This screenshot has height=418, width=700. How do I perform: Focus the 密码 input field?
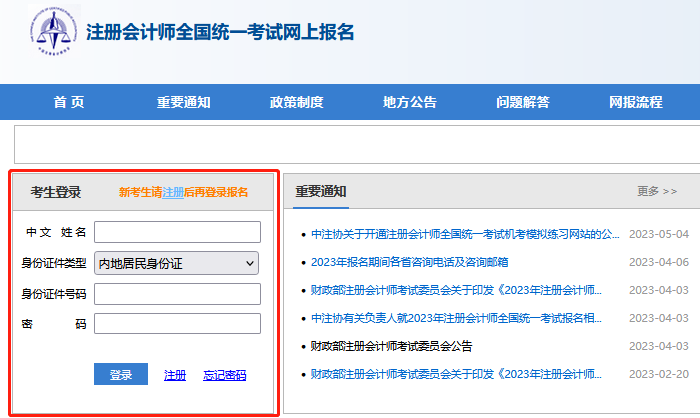pyautogui.click(x=177, y=324)
